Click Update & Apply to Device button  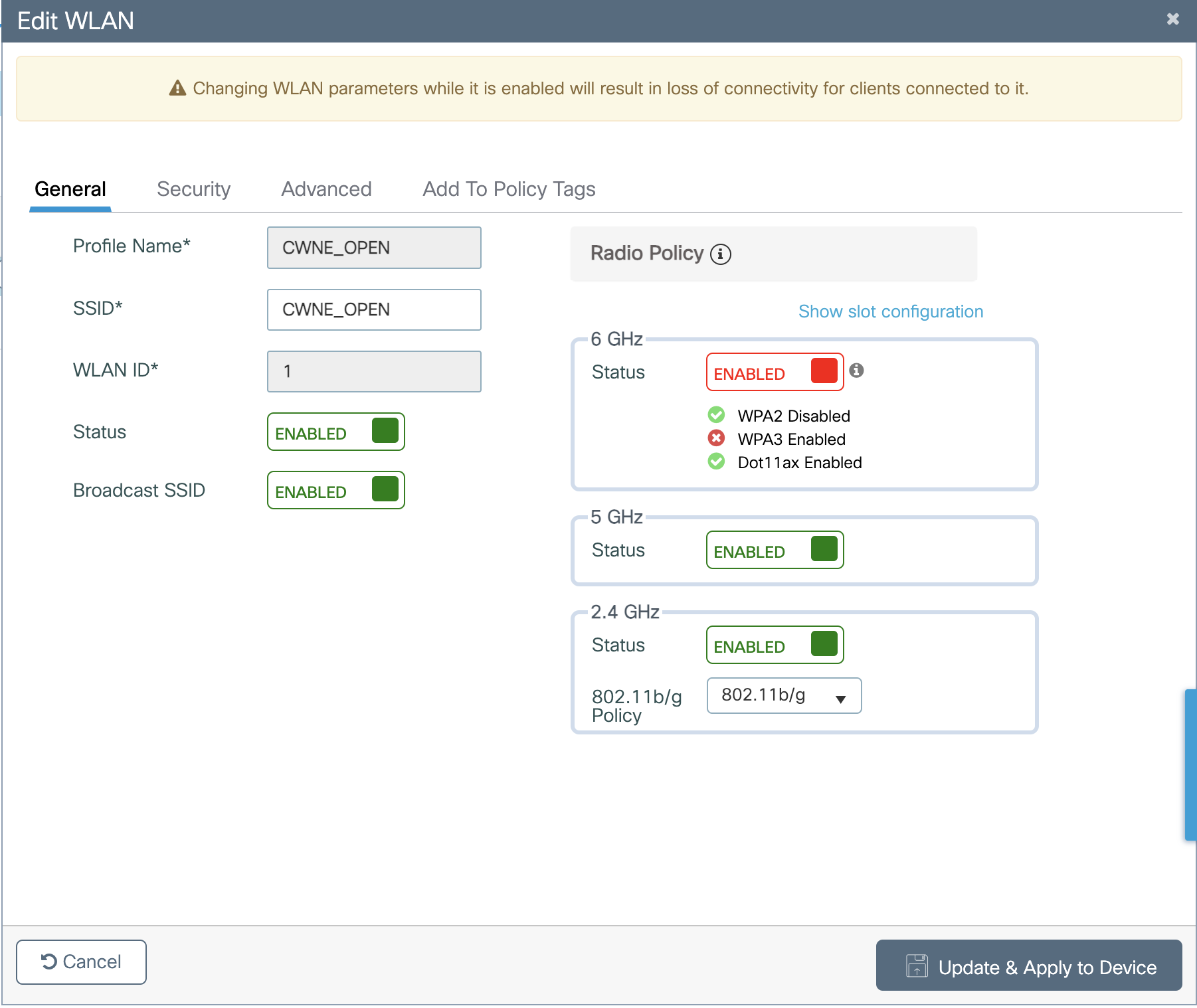[x=1028, y=966]
